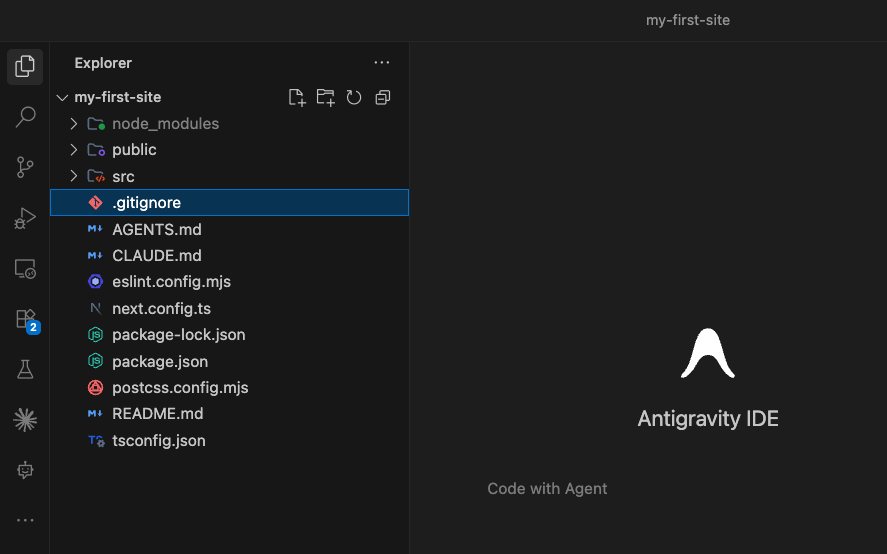The height and width of the screenshot is (554, 887).
Task: Click the git icon beside .gitignore
Action: click(96, 203)
